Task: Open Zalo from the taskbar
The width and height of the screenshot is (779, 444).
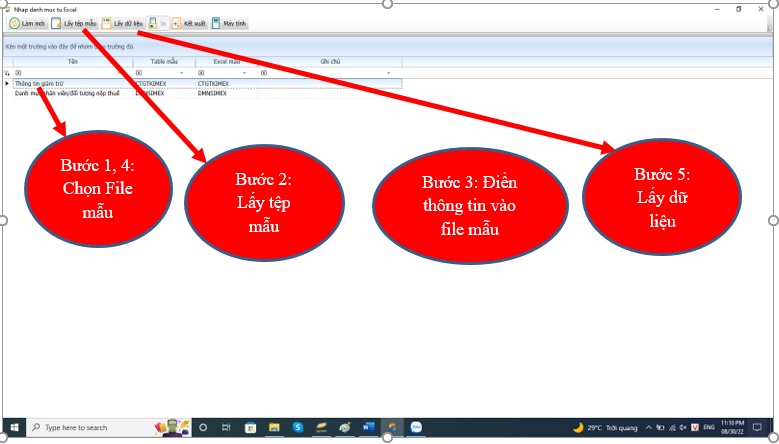Action: [415, 427]
